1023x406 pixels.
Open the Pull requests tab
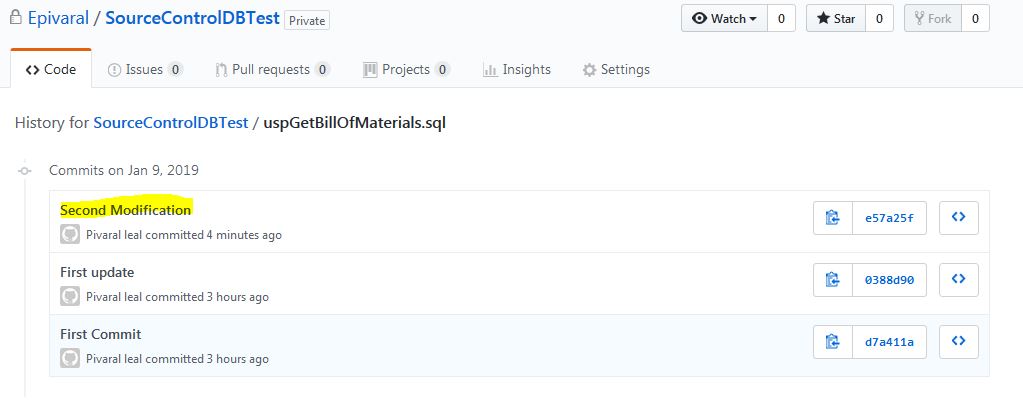[x=273, y=69]
